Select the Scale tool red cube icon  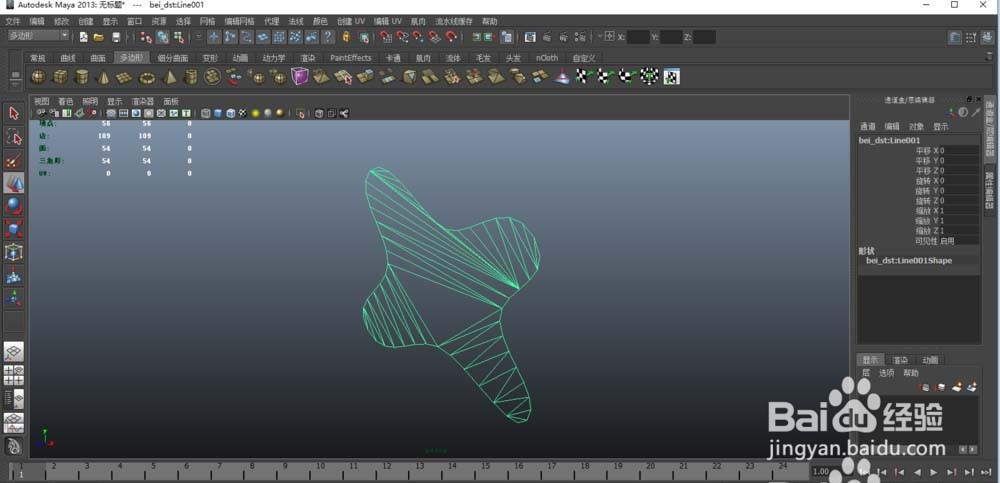pos(14,229)
